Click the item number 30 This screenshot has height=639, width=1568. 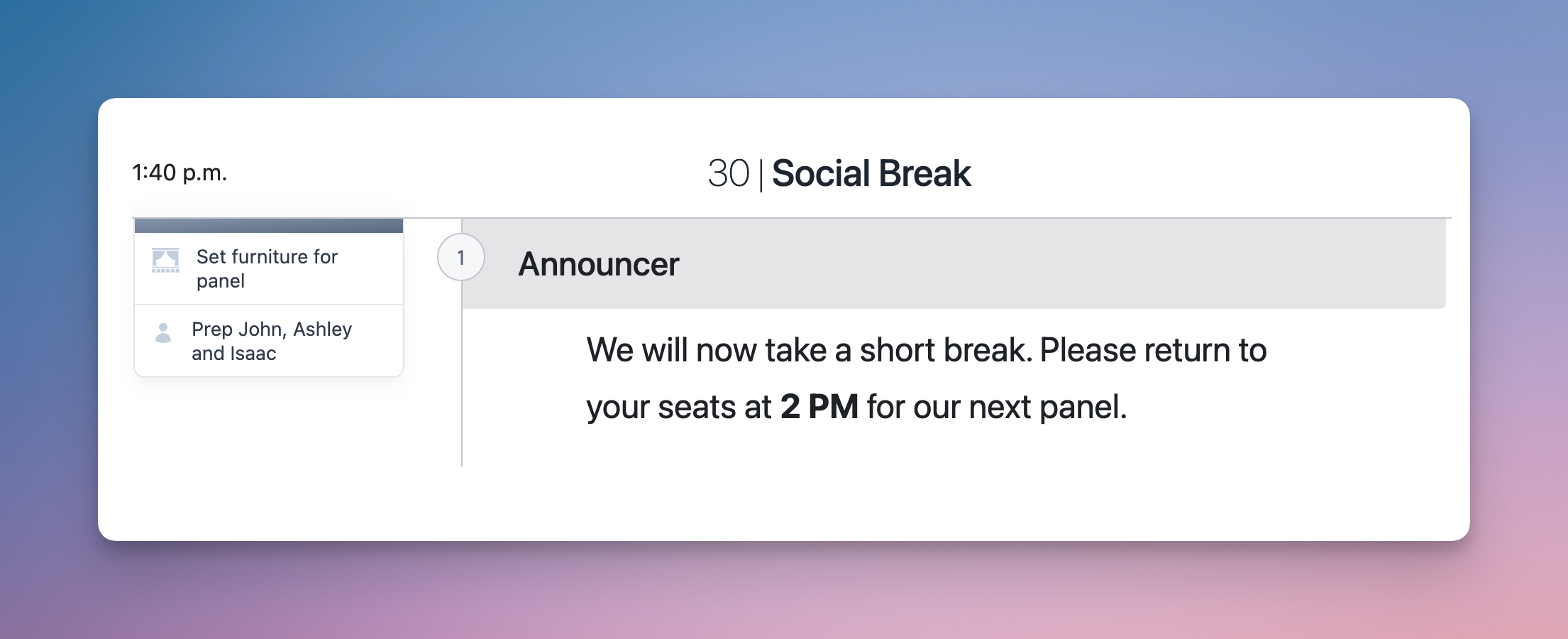click(728, 173)
